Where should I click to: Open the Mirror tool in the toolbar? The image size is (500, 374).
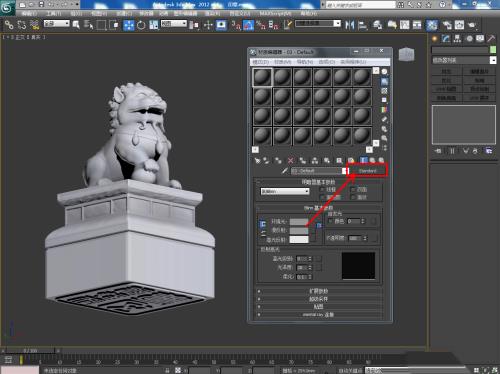pyautogui.click(x=349, y=25)
